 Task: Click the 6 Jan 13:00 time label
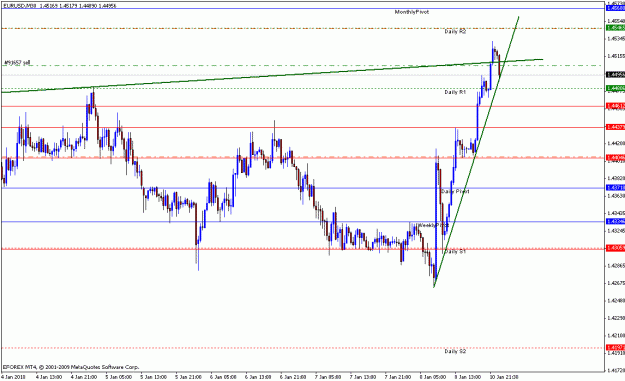point(258,377)
